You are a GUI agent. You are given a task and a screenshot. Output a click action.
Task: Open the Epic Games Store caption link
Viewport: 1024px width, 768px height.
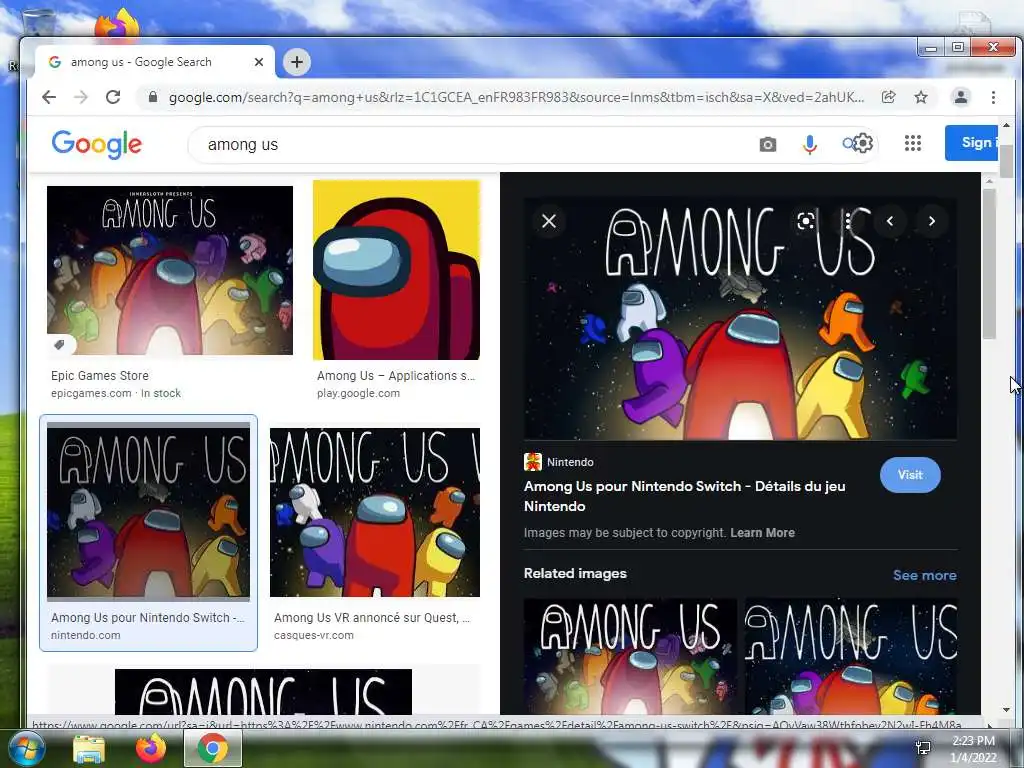click(x=100, y=376)
